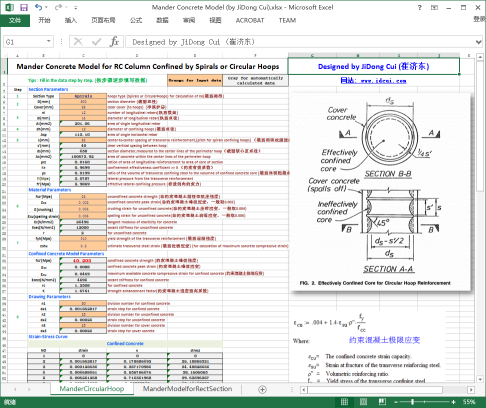Click the Confined Concrete Model Parameters heading
This screenshot has height=408, width=486.
tap(66, 254)
